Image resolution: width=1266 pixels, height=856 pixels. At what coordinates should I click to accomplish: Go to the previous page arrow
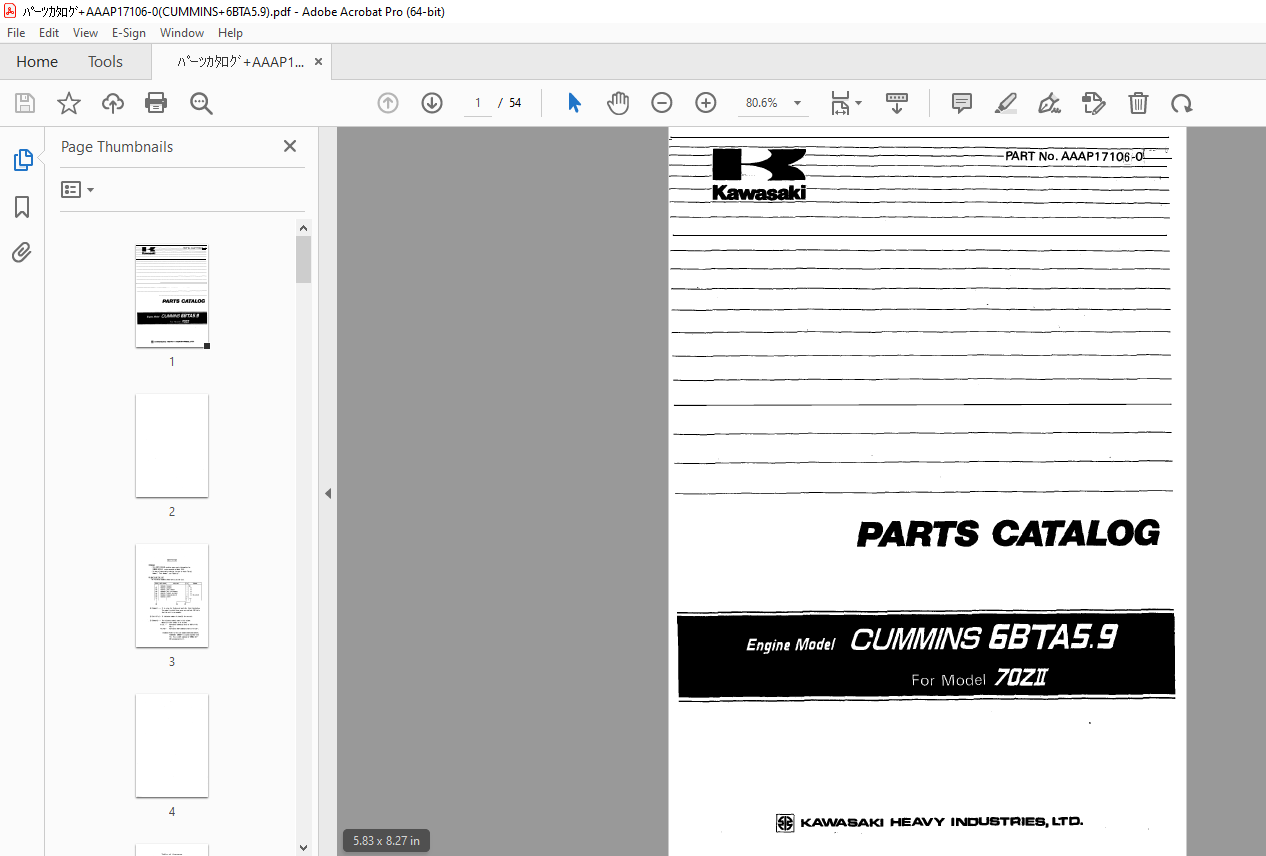tap(388, 103)
